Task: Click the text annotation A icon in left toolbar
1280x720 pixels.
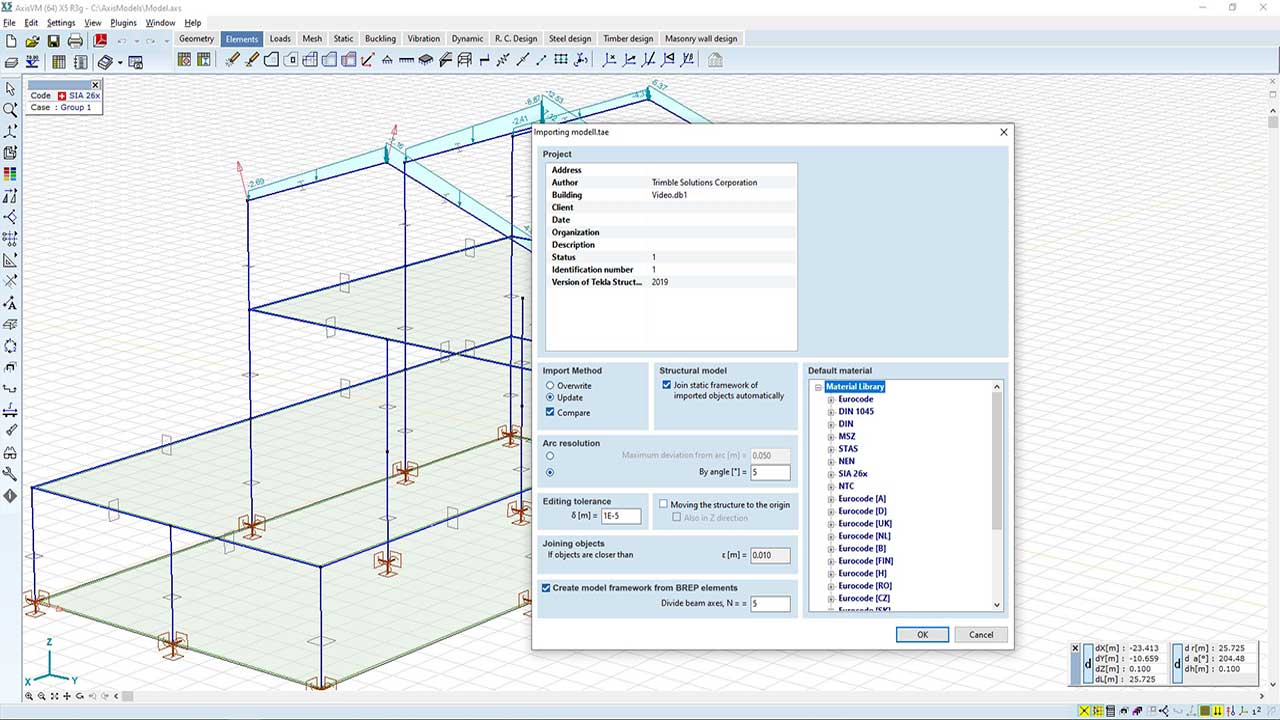Action: 10,303
